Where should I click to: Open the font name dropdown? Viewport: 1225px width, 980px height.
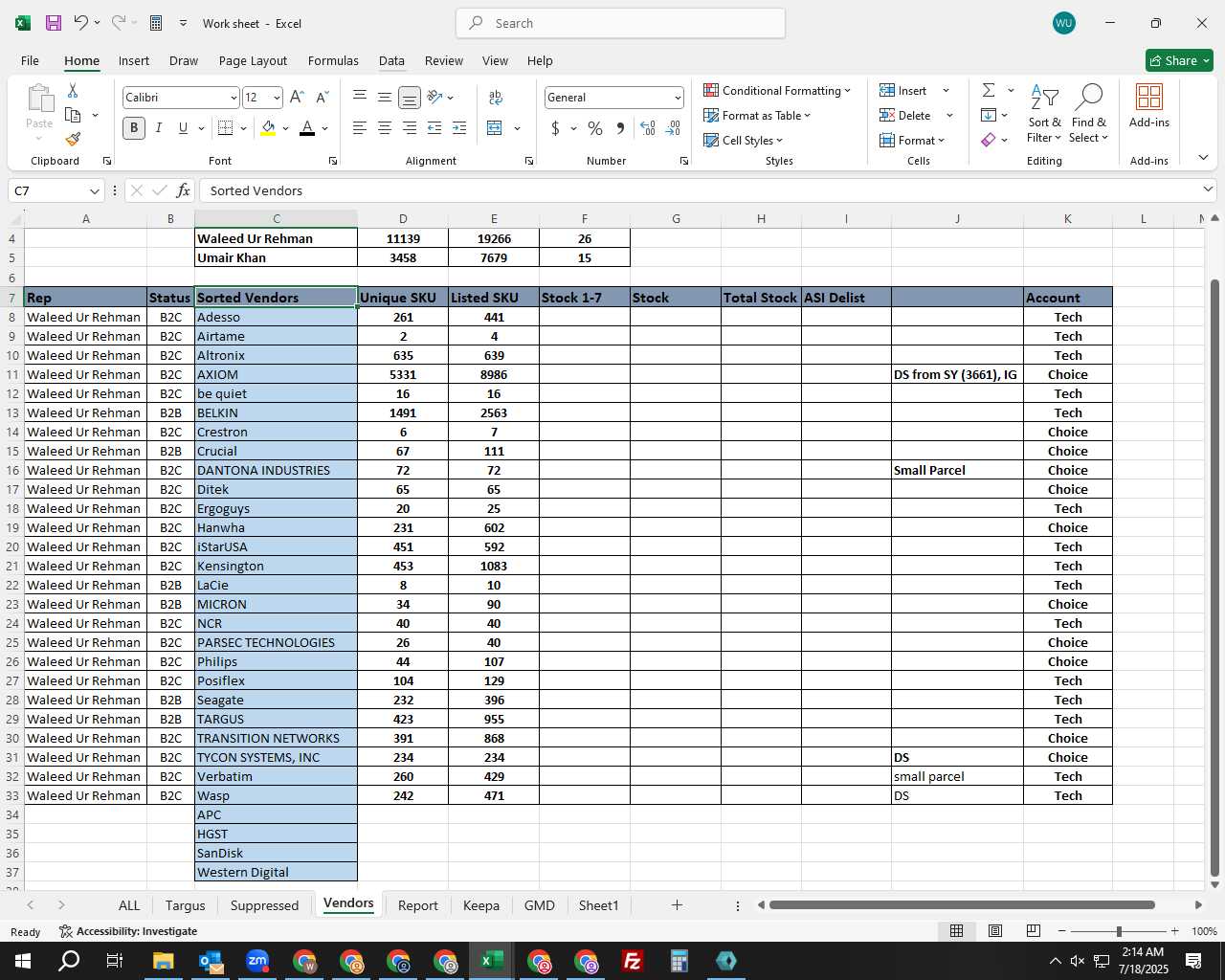coord(234,98)
